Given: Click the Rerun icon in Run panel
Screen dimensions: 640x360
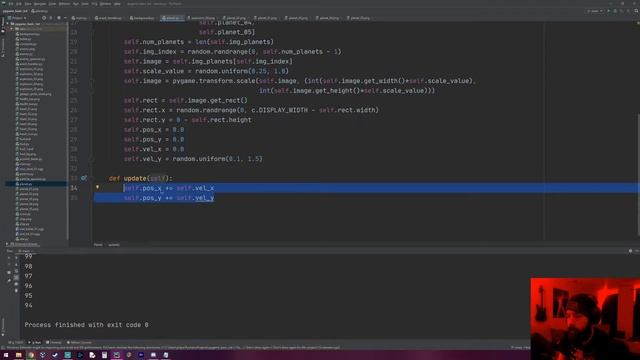Looking at the screenshot, I should [x=9, y=258].
